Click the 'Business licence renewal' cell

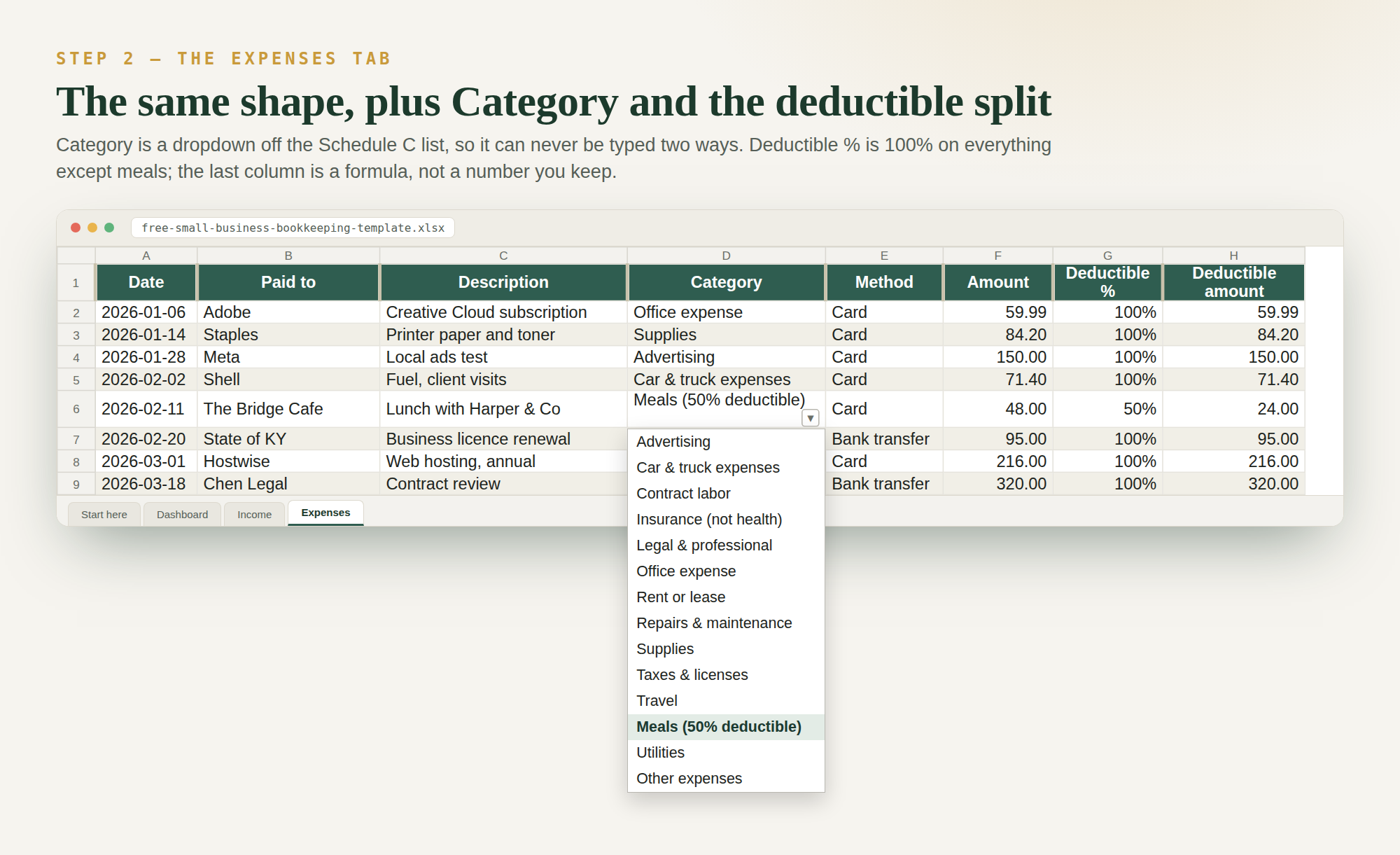click(x=503, y=439)
